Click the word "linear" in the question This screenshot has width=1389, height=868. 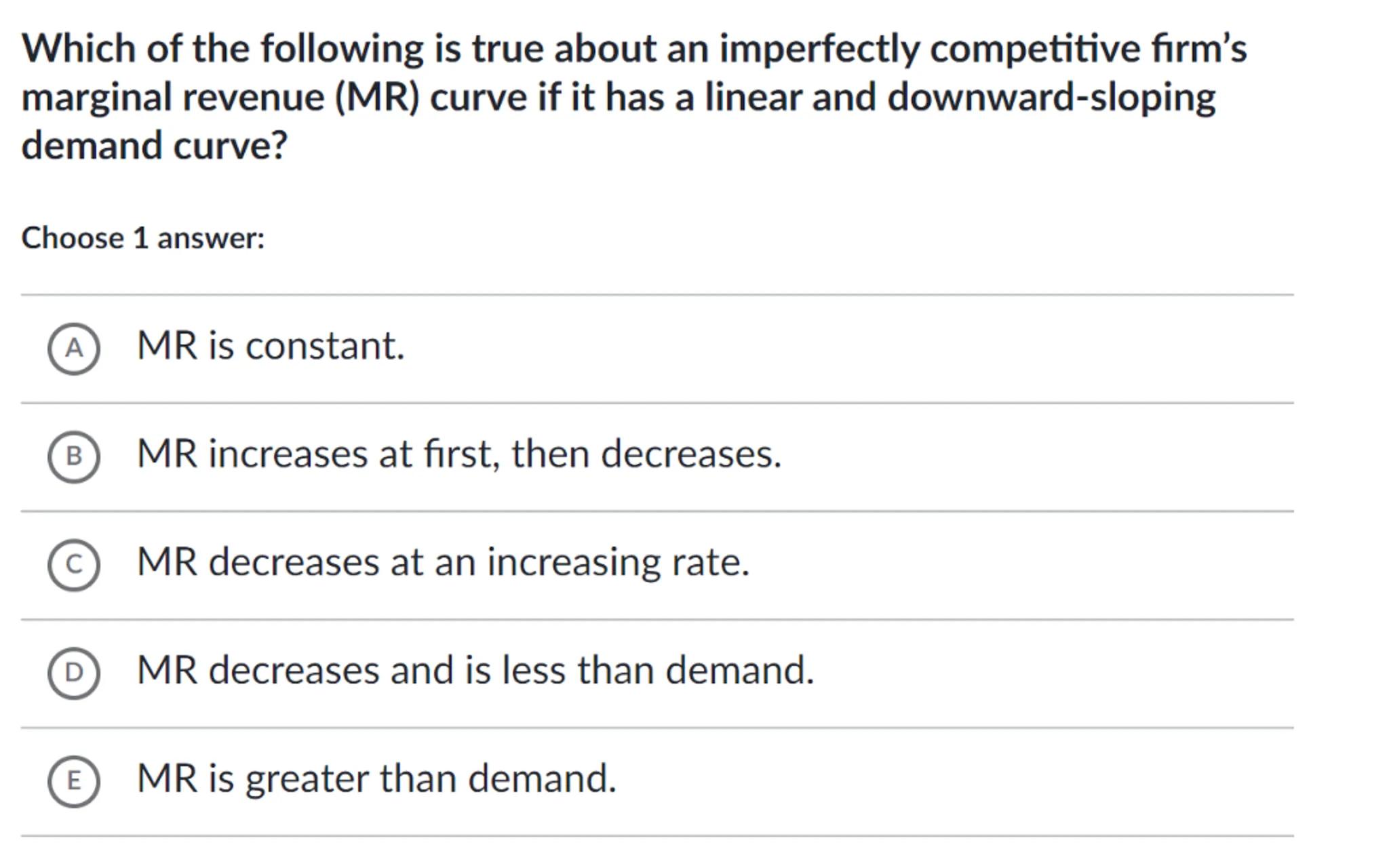click(x=753, y=97)
